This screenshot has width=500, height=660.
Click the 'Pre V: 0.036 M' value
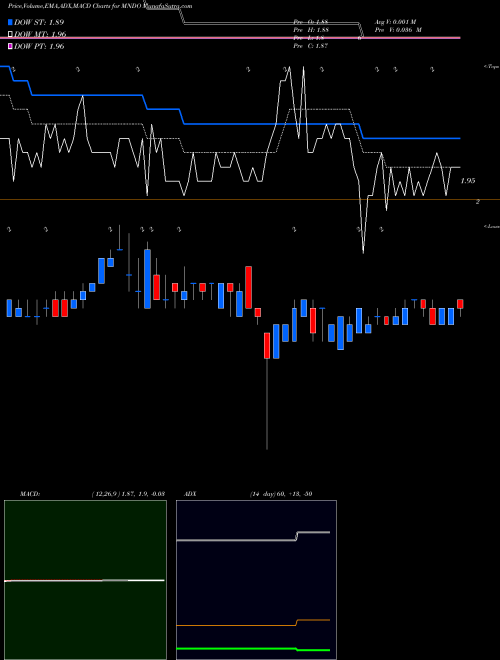pos(398,30)
